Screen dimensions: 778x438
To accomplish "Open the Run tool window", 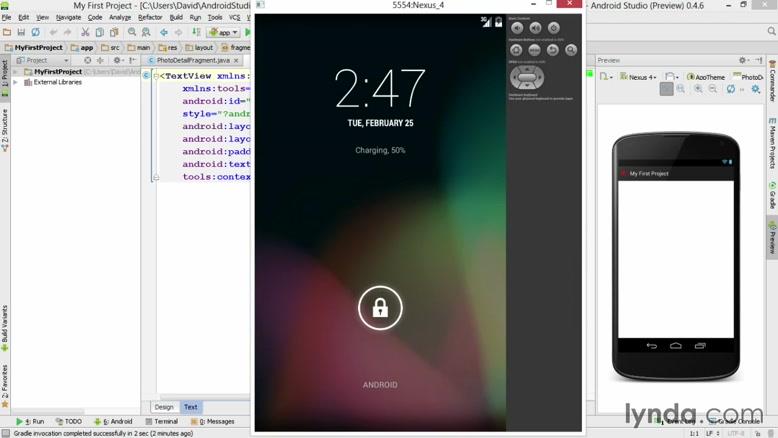I will coord(30,422).
